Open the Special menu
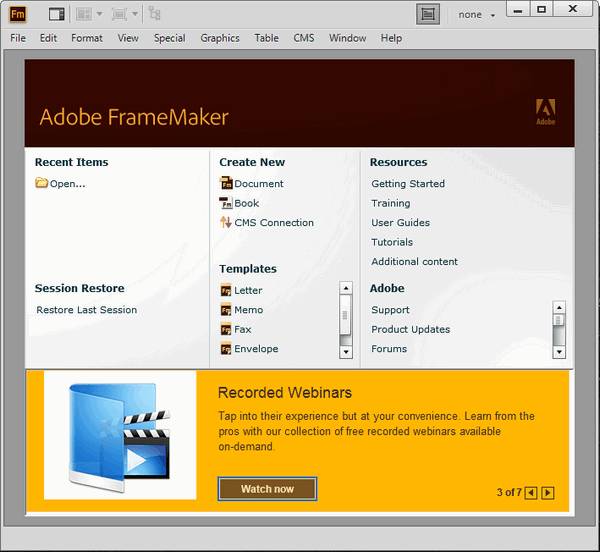 [170, 38]
